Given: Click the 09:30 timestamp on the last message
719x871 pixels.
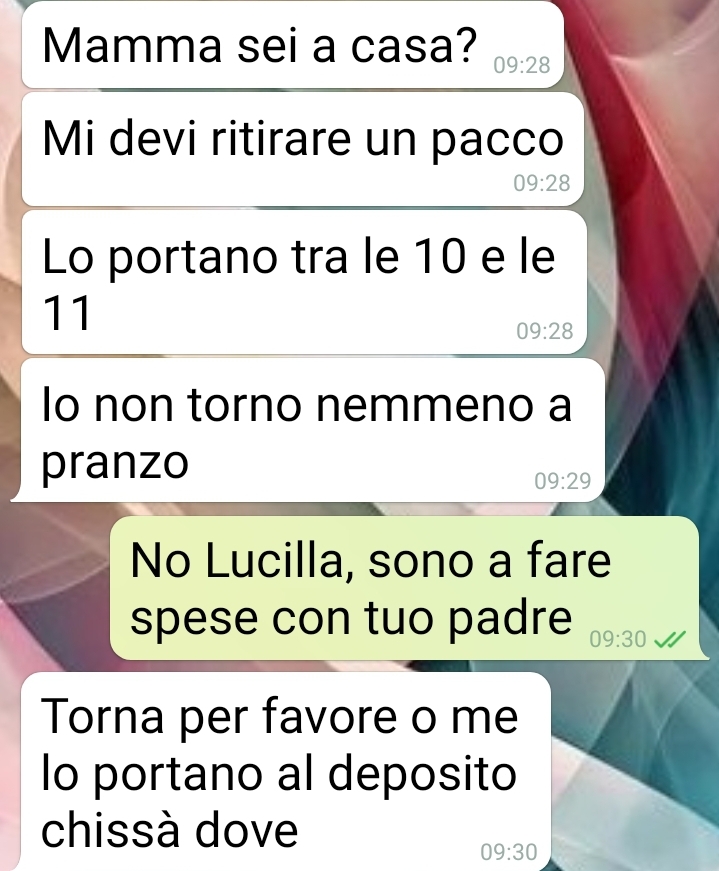Looking at the screenshot, I should (509, 852).
